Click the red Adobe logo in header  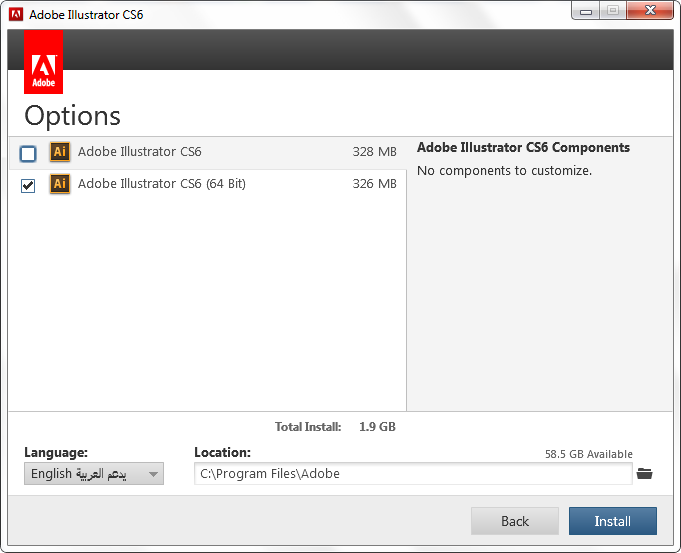pyautogui.click(x=43, y=62)
